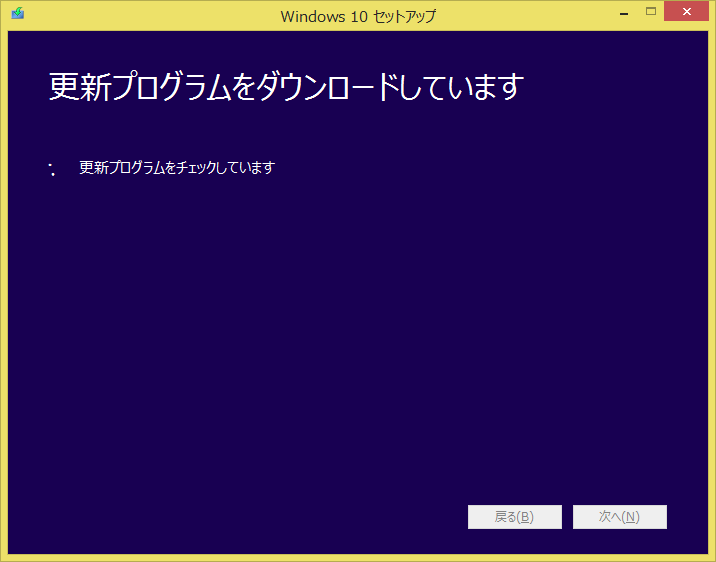Click the dotted progress spinner beside the status text
This screenshot has height=562, width=716.
[52, 168]
